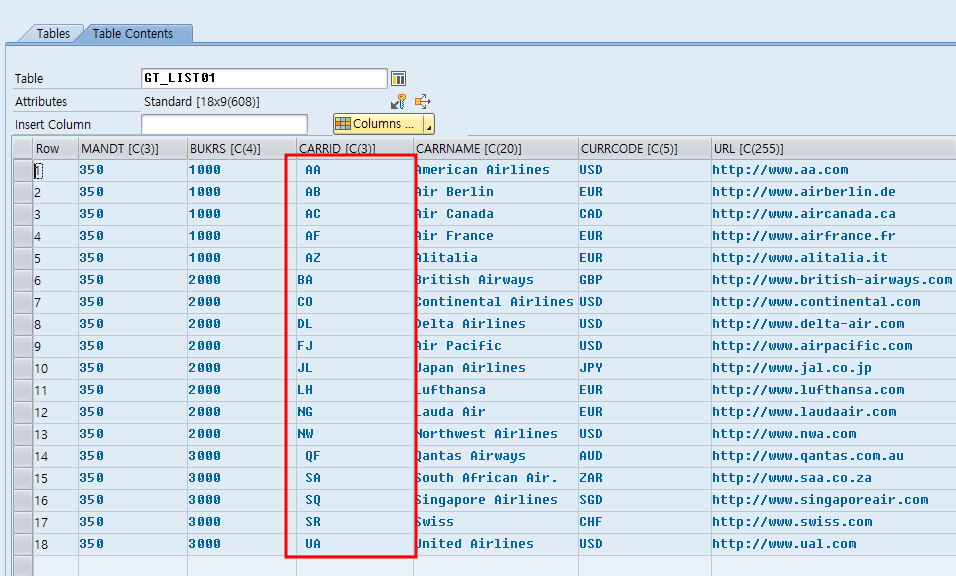Click the URL [C(255)] column header
Viewport: 956px width, 576px height.
coord(833,148)
